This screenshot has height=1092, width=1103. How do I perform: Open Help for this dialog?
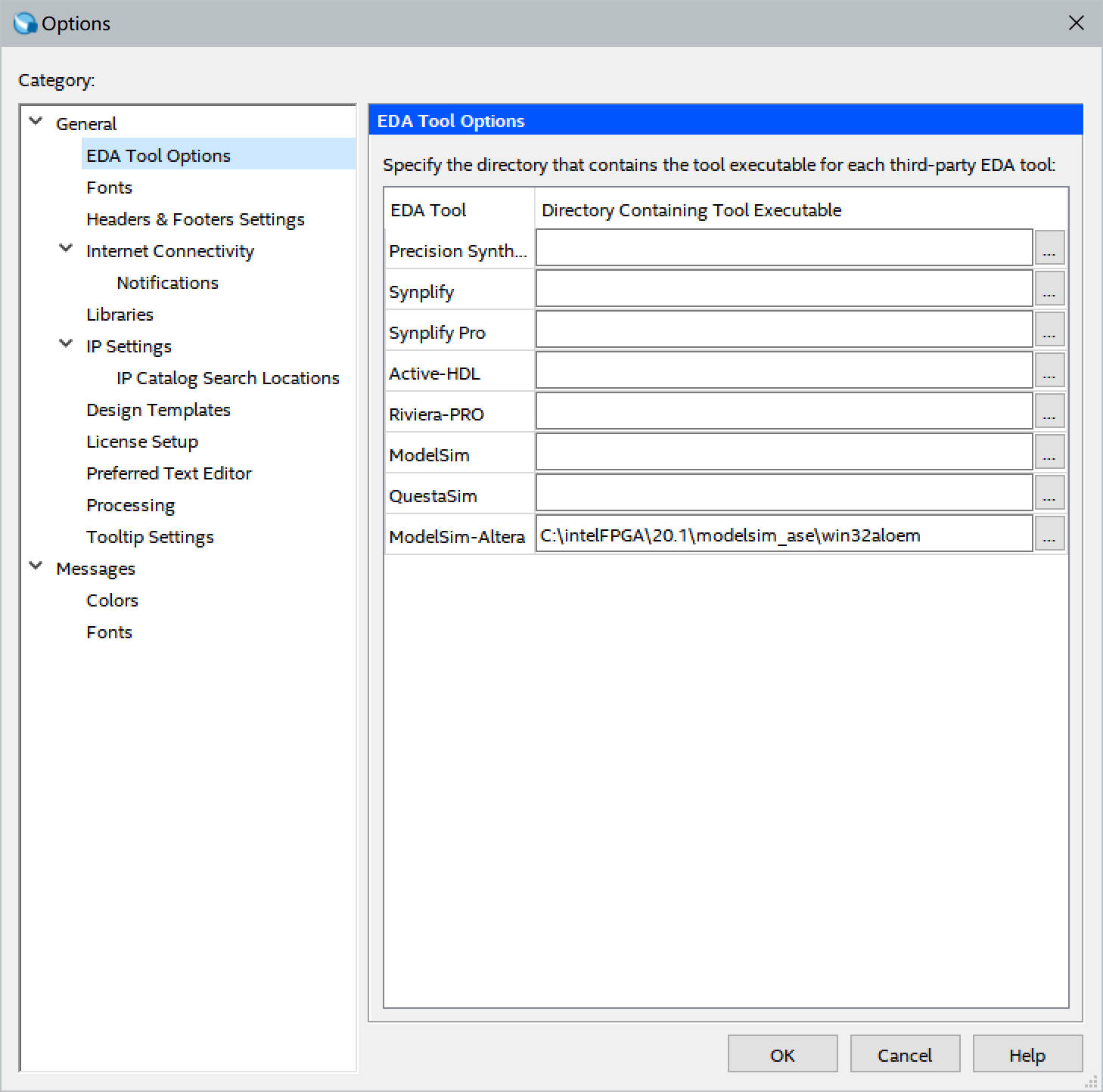click(x=1027, y=1053)
